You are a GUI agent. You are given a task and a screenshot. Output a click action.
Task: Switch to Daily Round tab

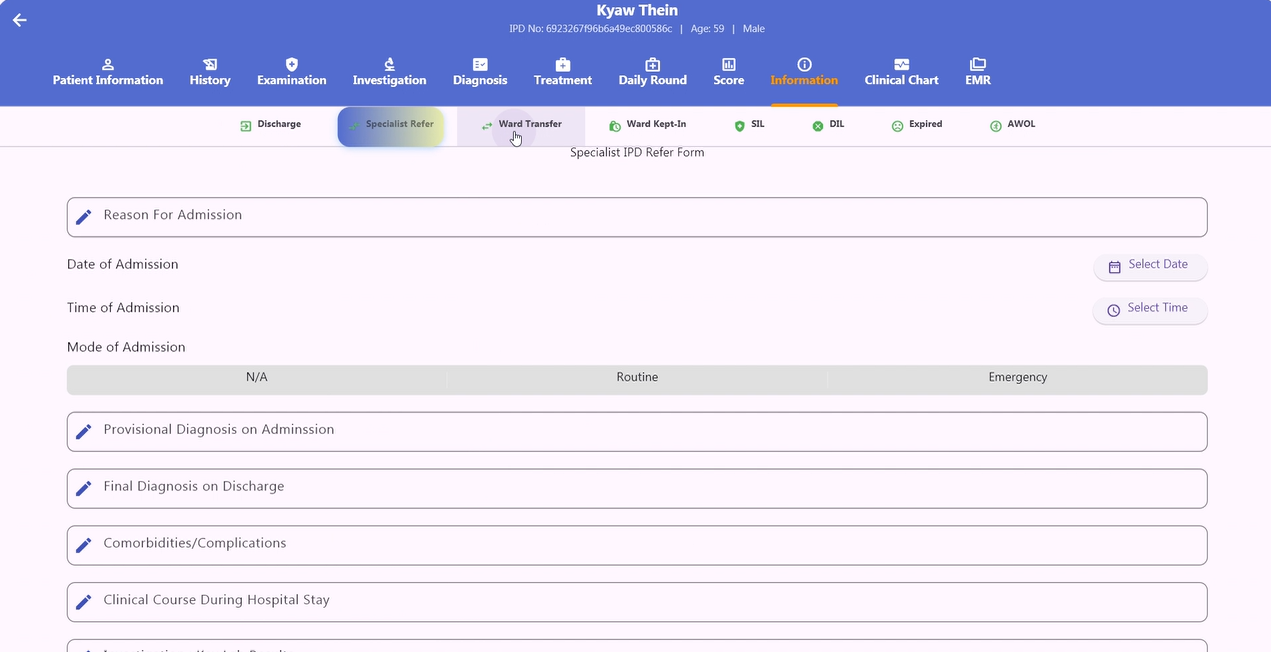click(x=653, y=72)
